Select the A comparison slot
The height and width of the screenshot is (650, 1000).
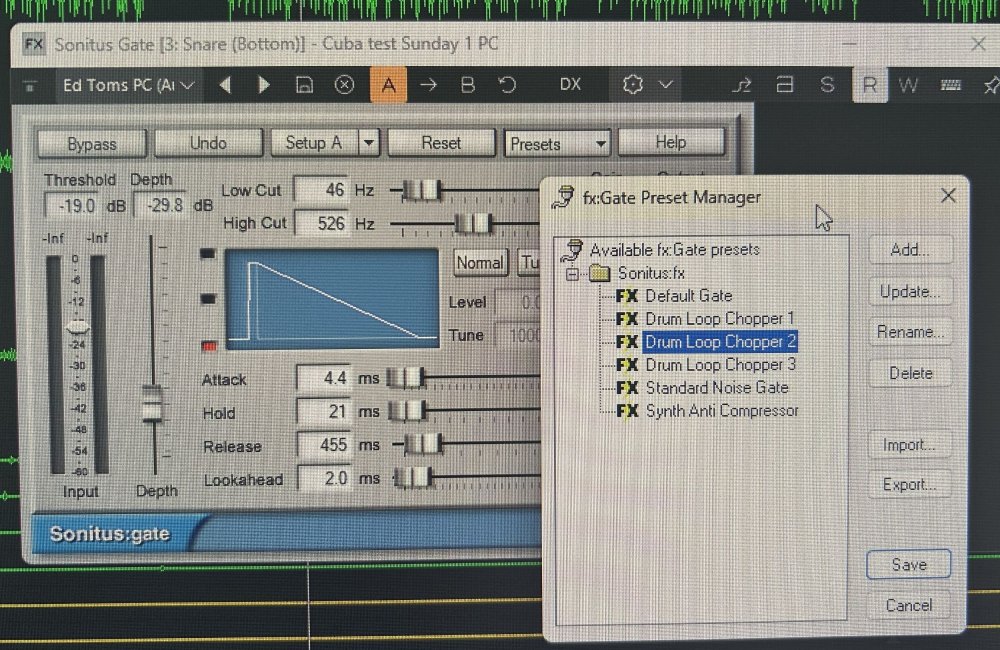[388, 85]
